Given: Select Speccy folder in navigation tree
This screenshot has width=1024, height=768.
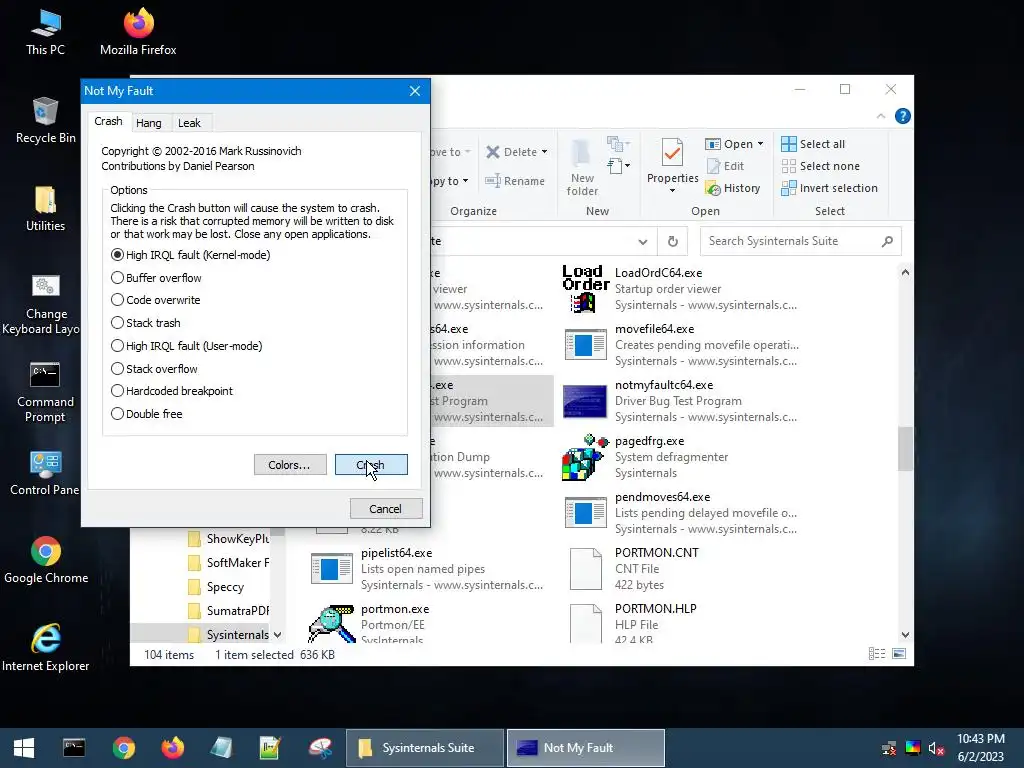Looking at the screenshot, I should 216,586.
